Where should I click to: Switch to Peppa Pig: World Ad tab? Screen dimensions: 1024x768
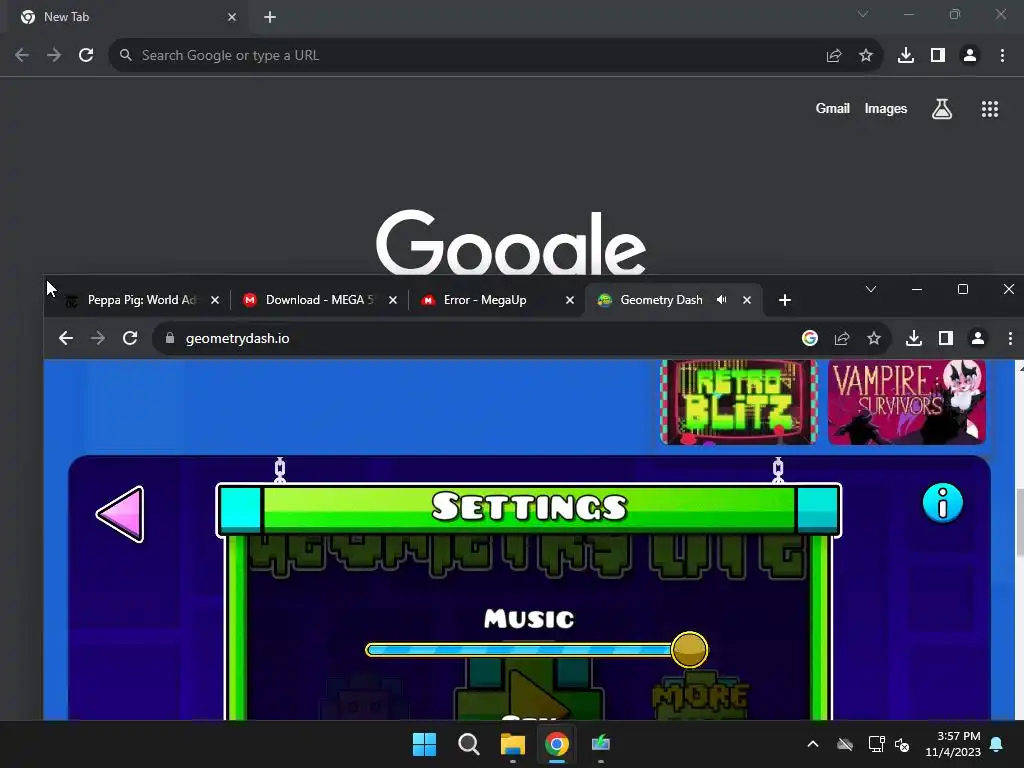[141, 300]
